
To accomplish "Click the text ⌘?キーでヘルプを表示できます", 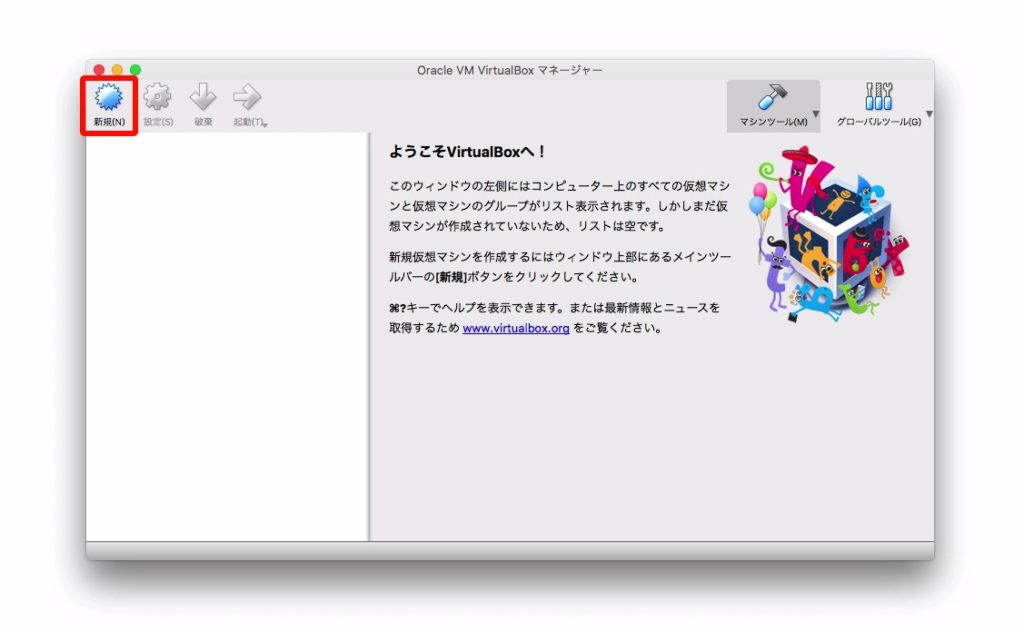I will pyautogui.click(x=477, y=308).
